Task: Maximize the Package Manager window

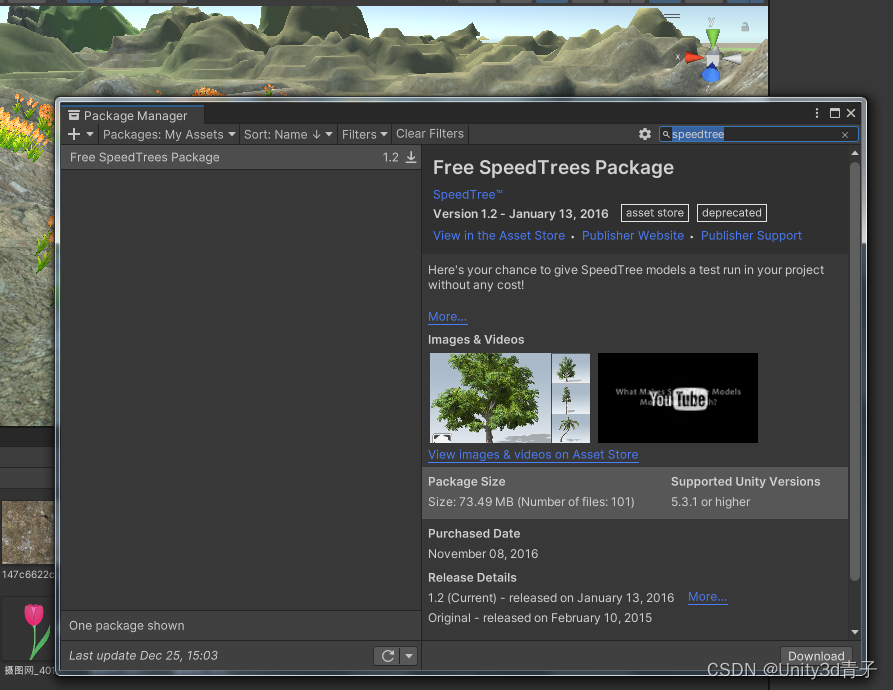Action: 835,113
